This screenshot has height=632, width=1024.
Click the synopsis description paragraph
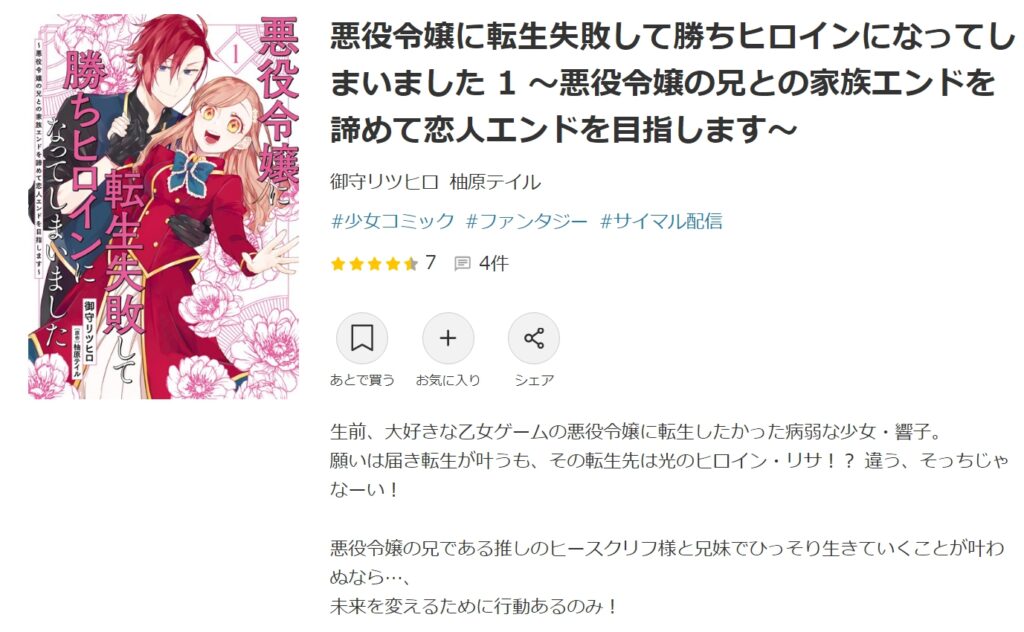(x=669, y=519)
